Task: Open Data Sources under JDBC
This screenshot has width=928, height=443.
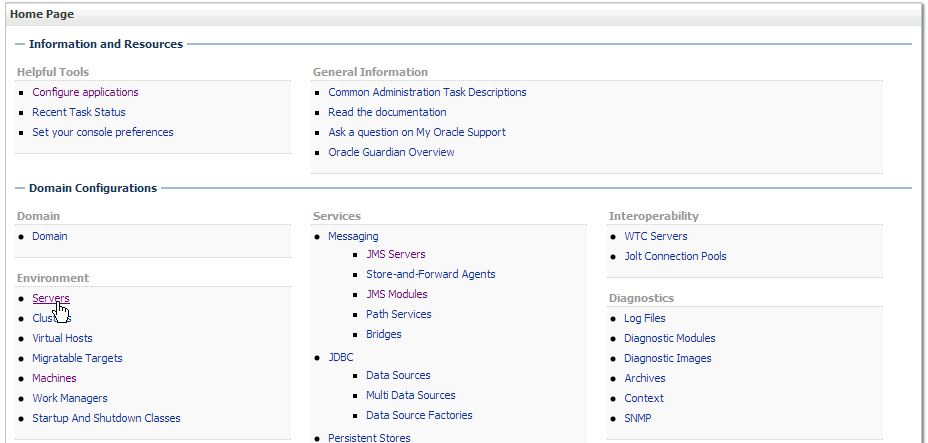Action: click(x=398, y=376)
